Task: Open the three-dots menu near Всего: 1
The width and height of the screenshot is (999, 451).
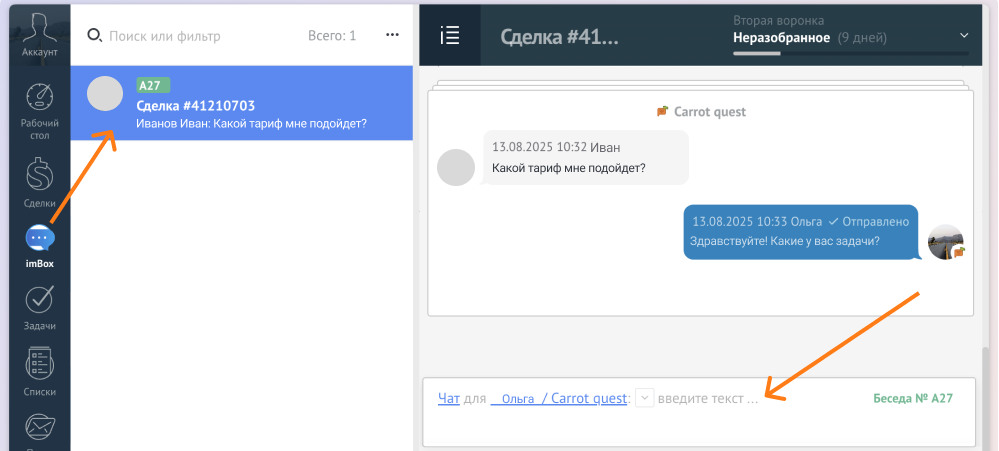Action: (x=392, y=35)
